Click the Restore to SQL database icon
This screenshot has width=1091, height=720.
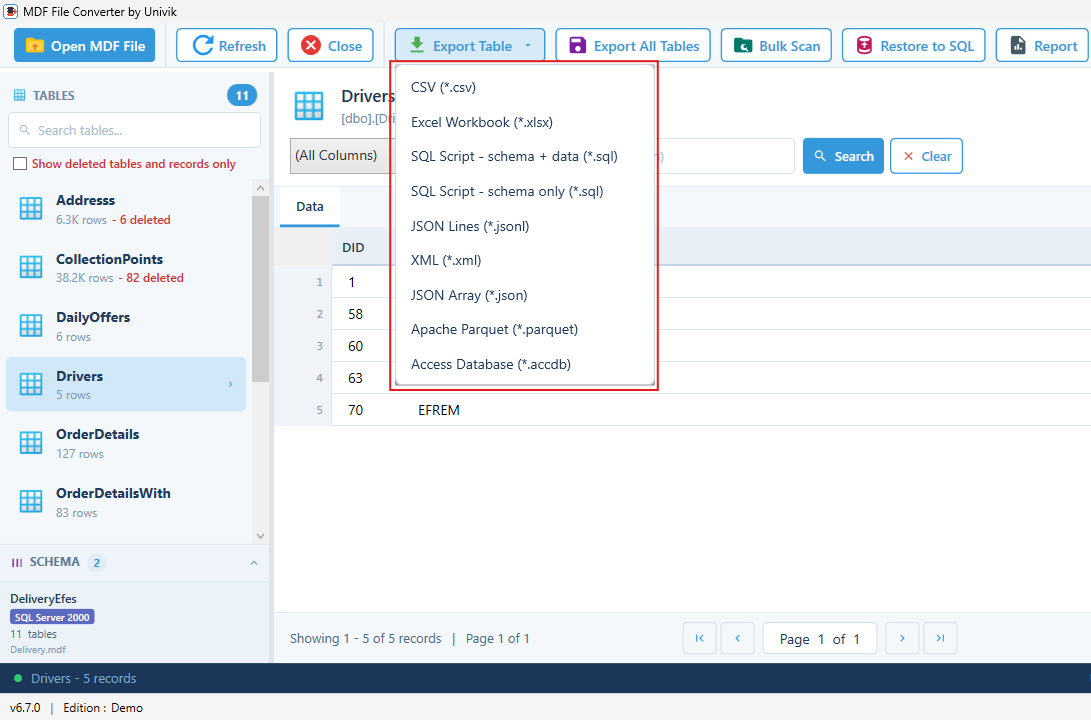(863, 46)
